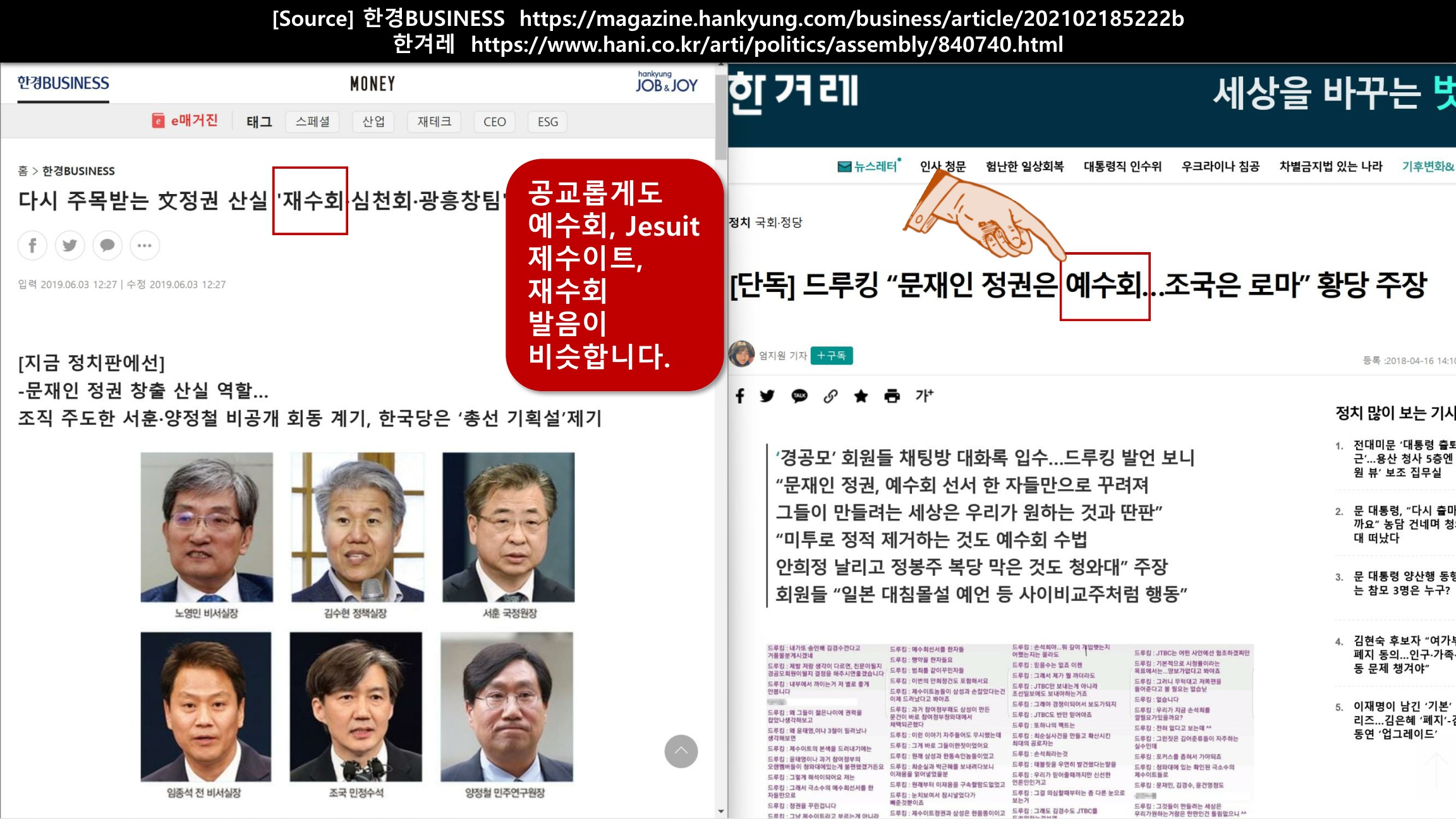Click the 홈 breadcrumb link

pos(23,171)
